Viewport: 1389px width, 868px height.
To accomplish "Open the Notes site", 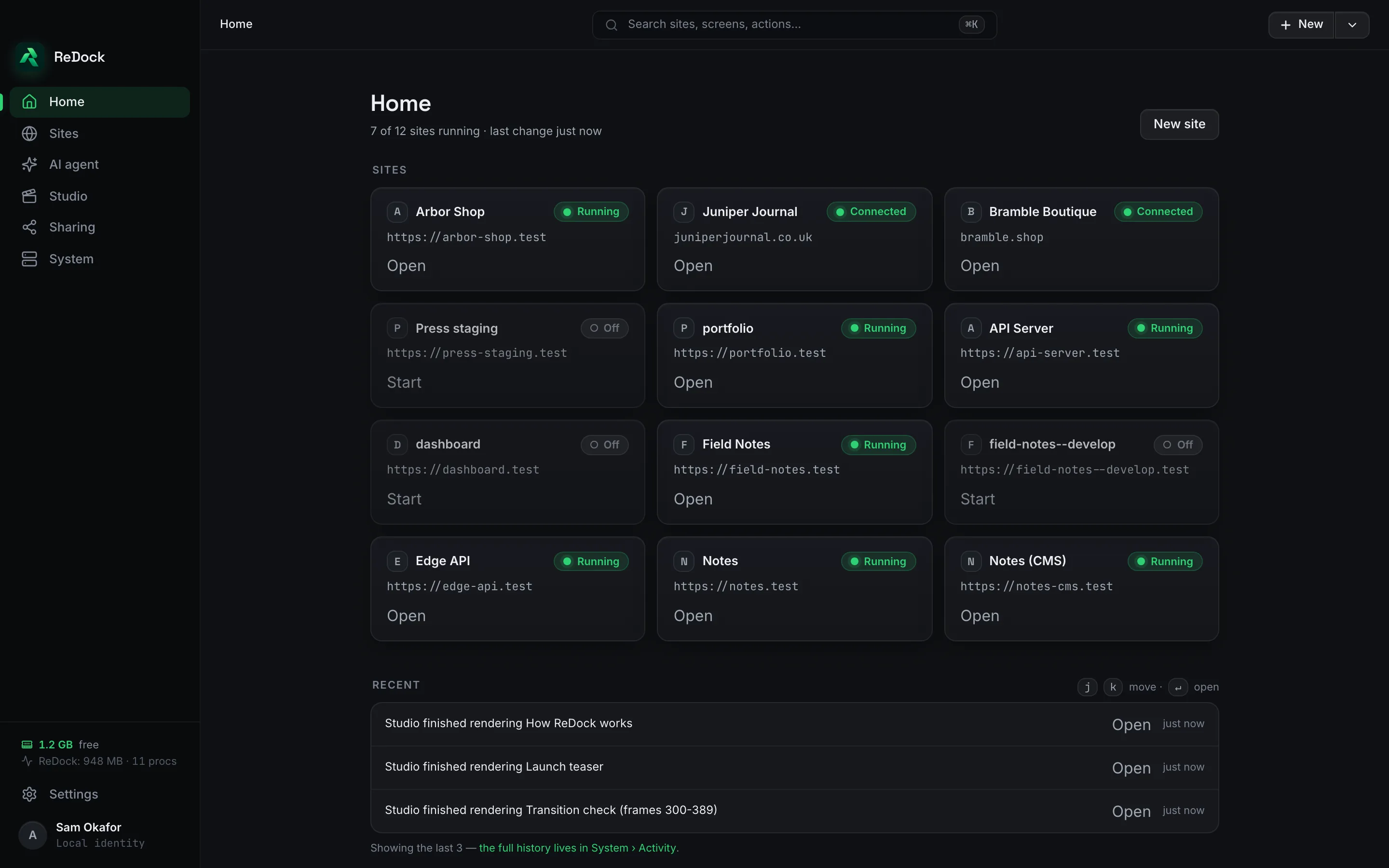I will click(693, 616).
